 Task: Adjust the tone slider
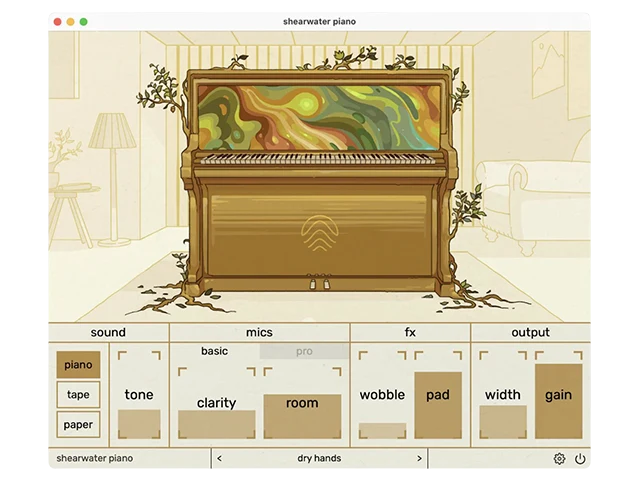(x=139, y=395)
